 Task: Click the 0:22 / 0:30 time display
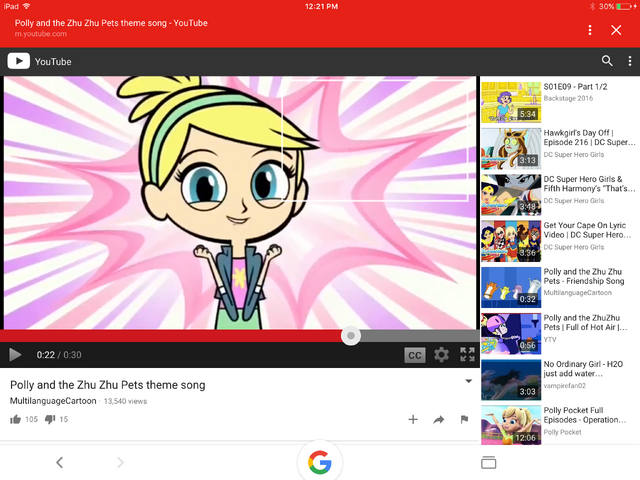click(x=59, y=355)
